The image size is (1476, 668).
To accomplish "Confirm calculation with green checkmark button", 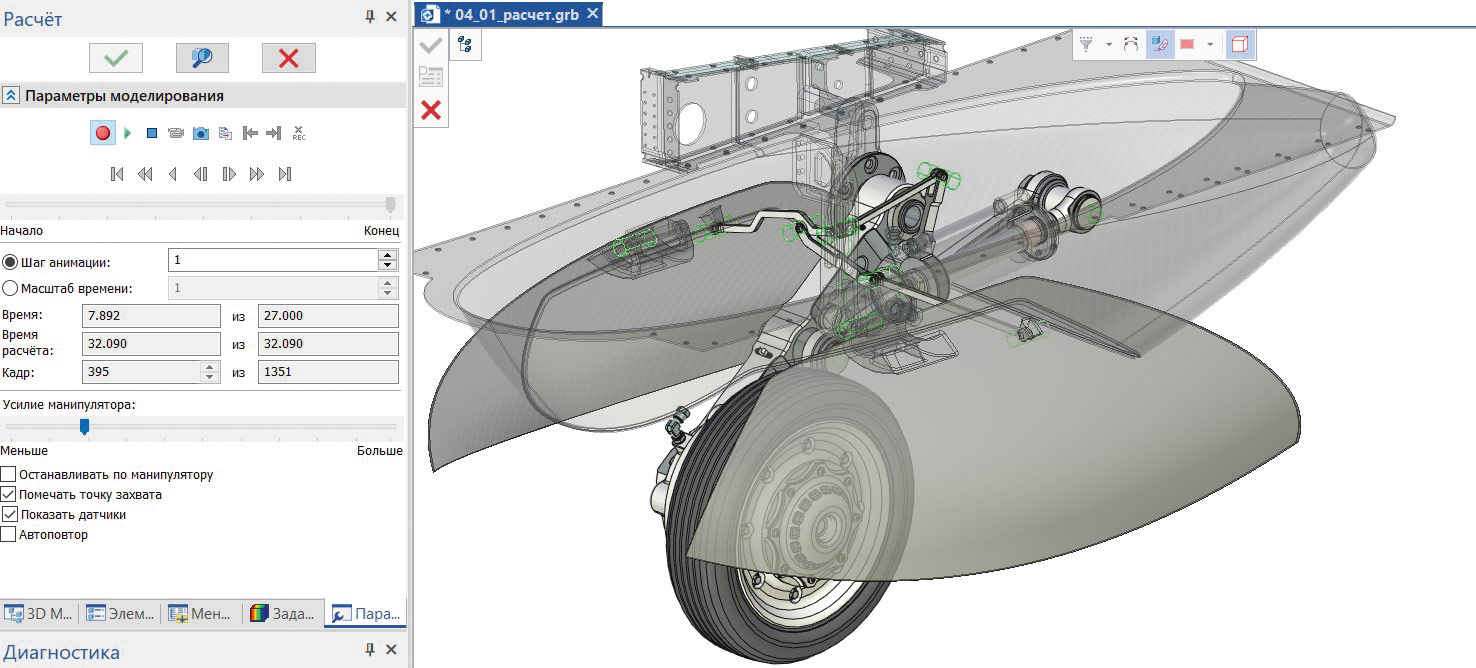I will point(116,58).
